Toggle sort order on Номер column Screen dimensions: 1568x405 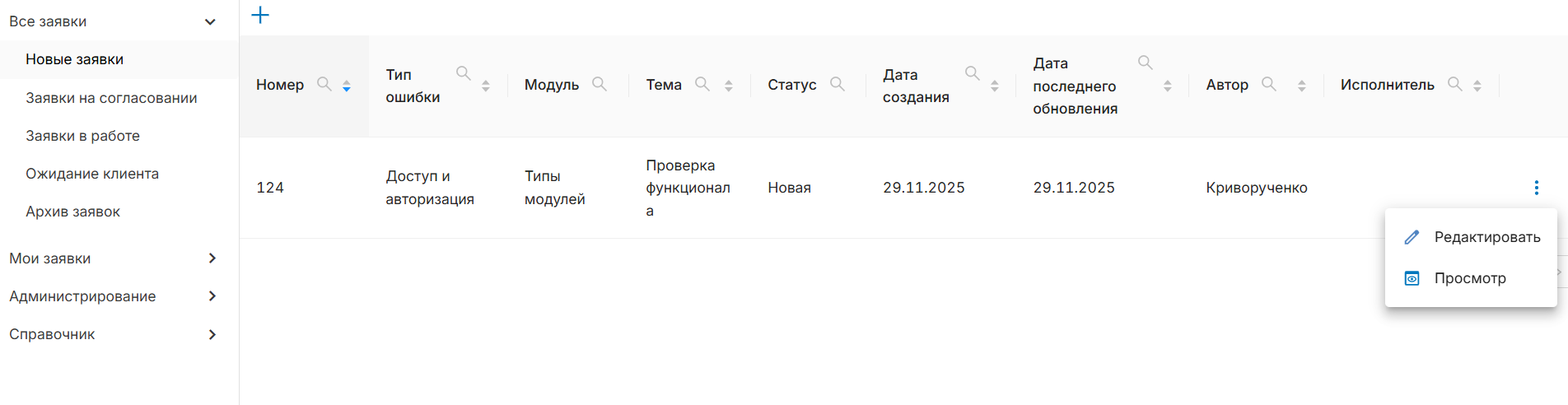point(347,86)
